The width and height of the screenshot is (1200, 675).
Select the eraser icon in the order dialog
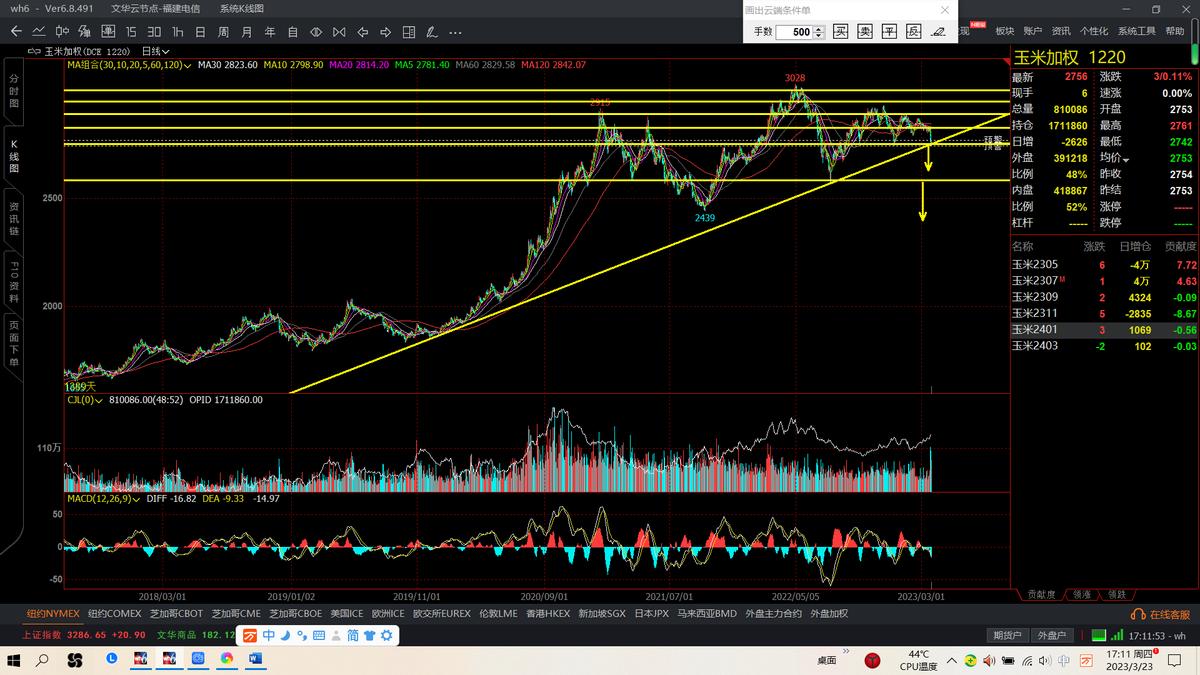[x=938, y=32]
